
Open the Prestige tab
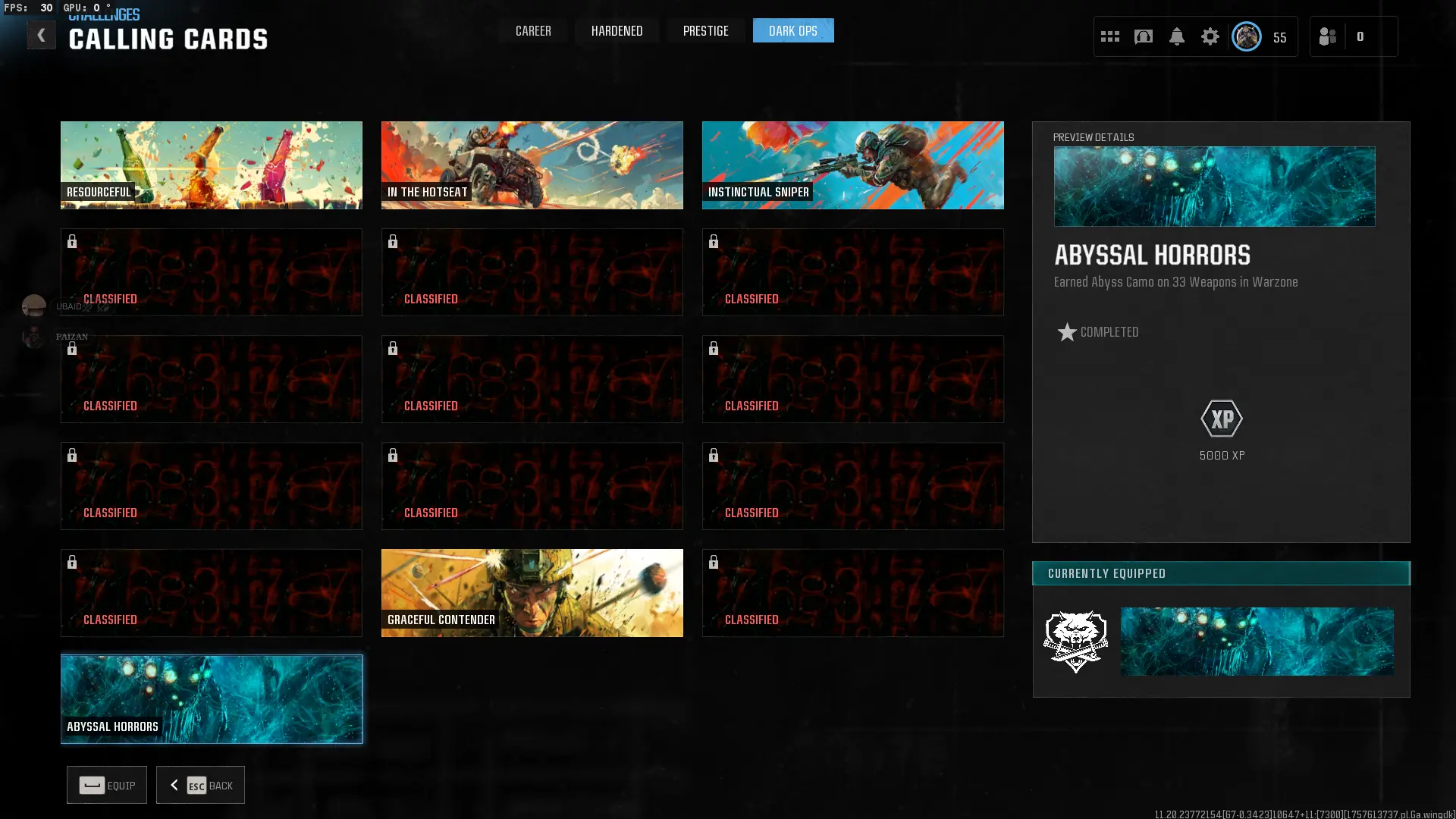[x=705, y=31]
